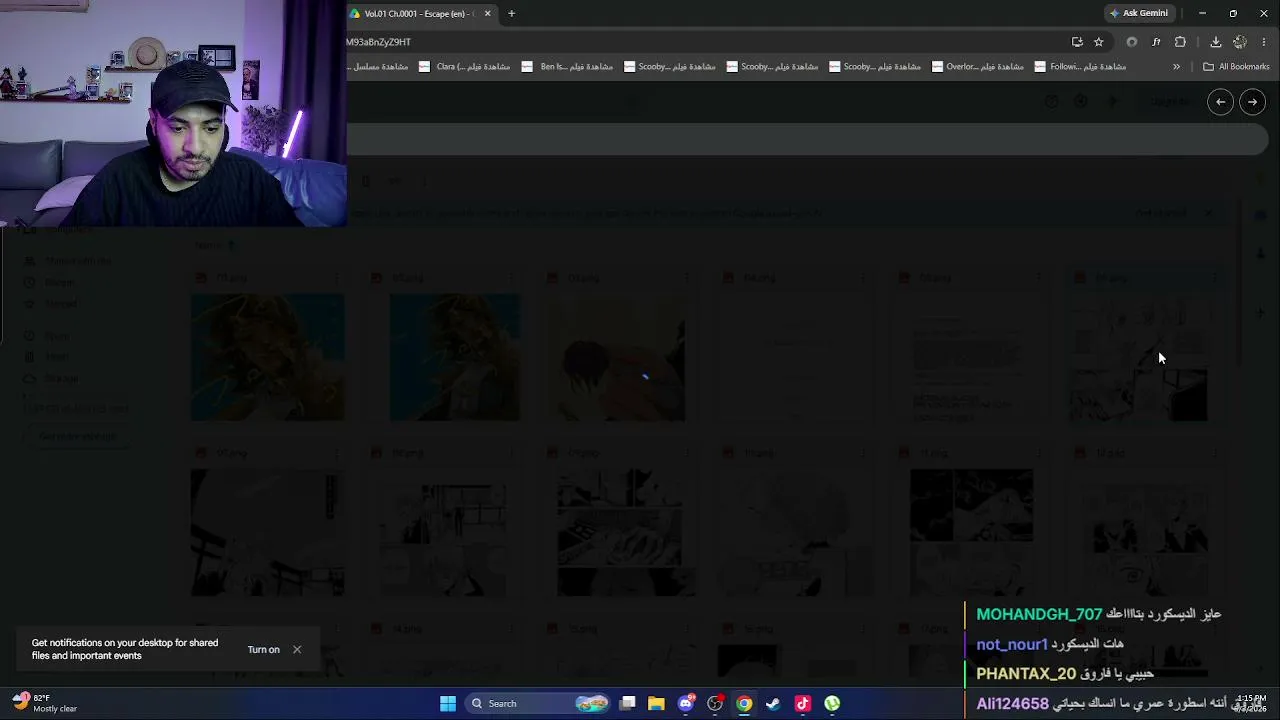This screenshot has width=1280, height=720.
Task: Open File Explorer from the taskbar
Action: click(656, 704)
